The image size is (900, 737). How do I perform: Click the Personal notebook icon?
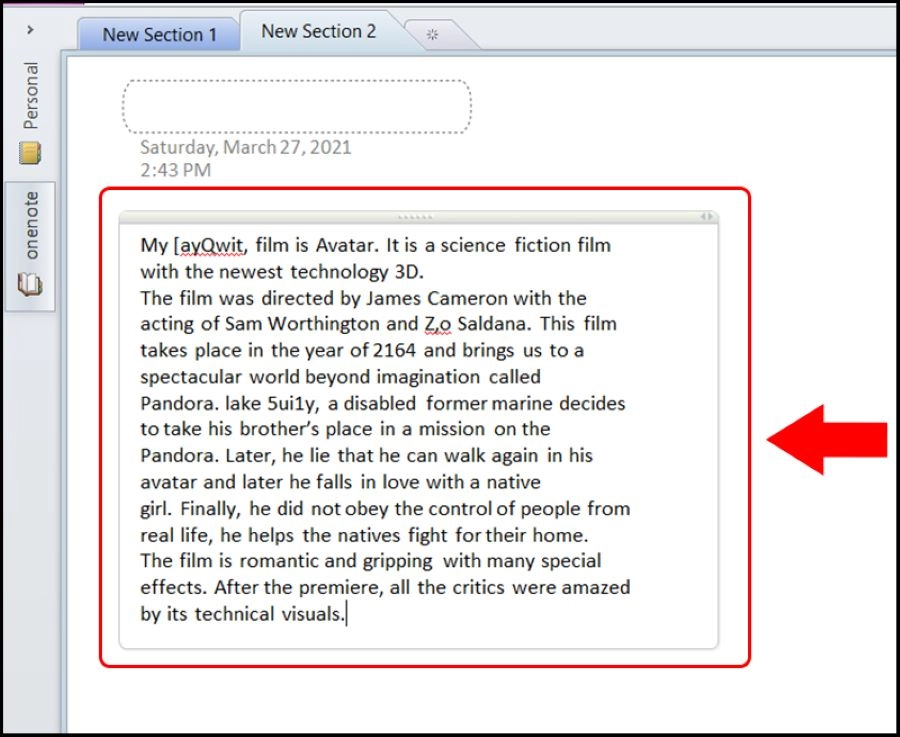(x=30, y=152)
